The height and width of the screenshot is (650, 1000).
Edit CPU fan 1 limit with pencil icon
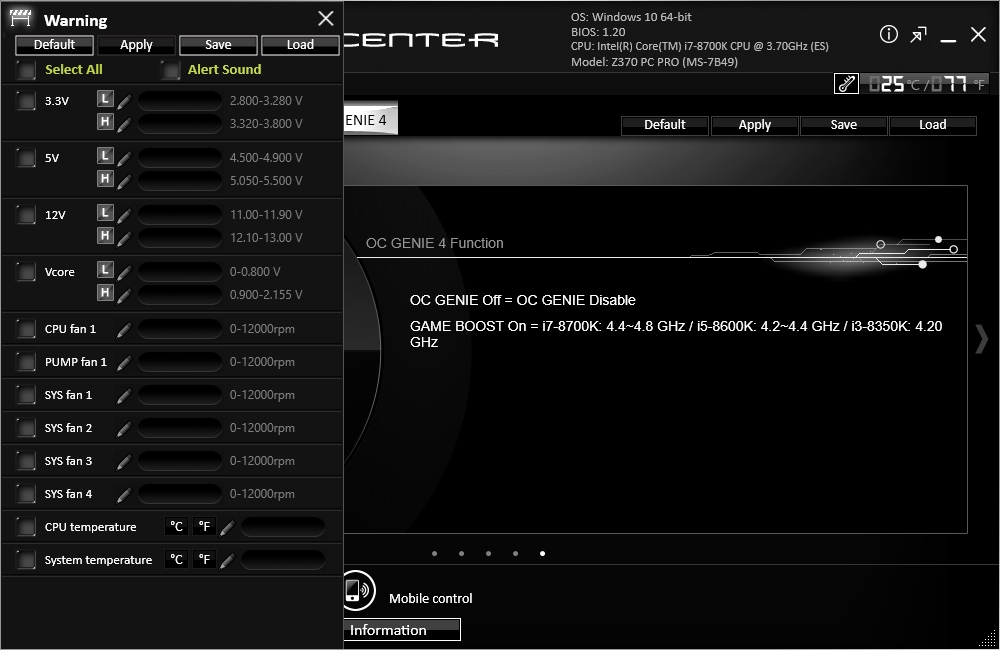pyautogui.click(x=124, y=329)
